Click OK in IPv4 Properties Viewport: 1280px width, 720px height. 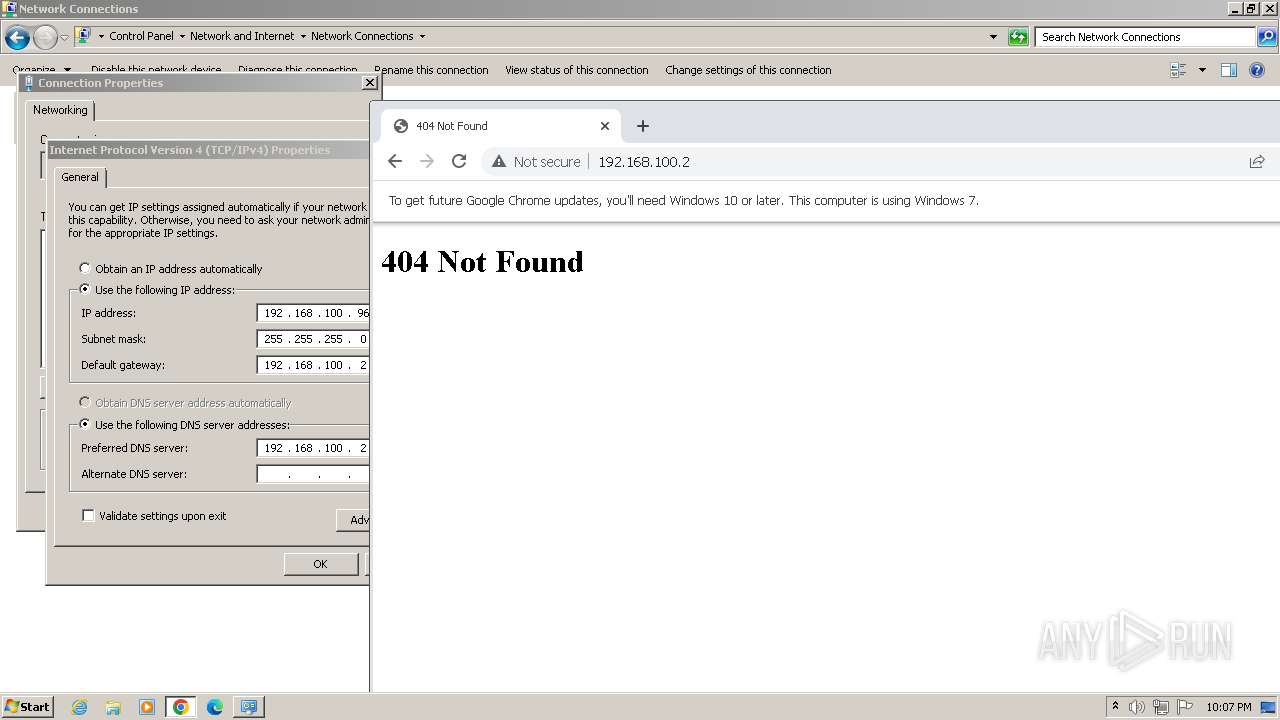click(320, 564)
